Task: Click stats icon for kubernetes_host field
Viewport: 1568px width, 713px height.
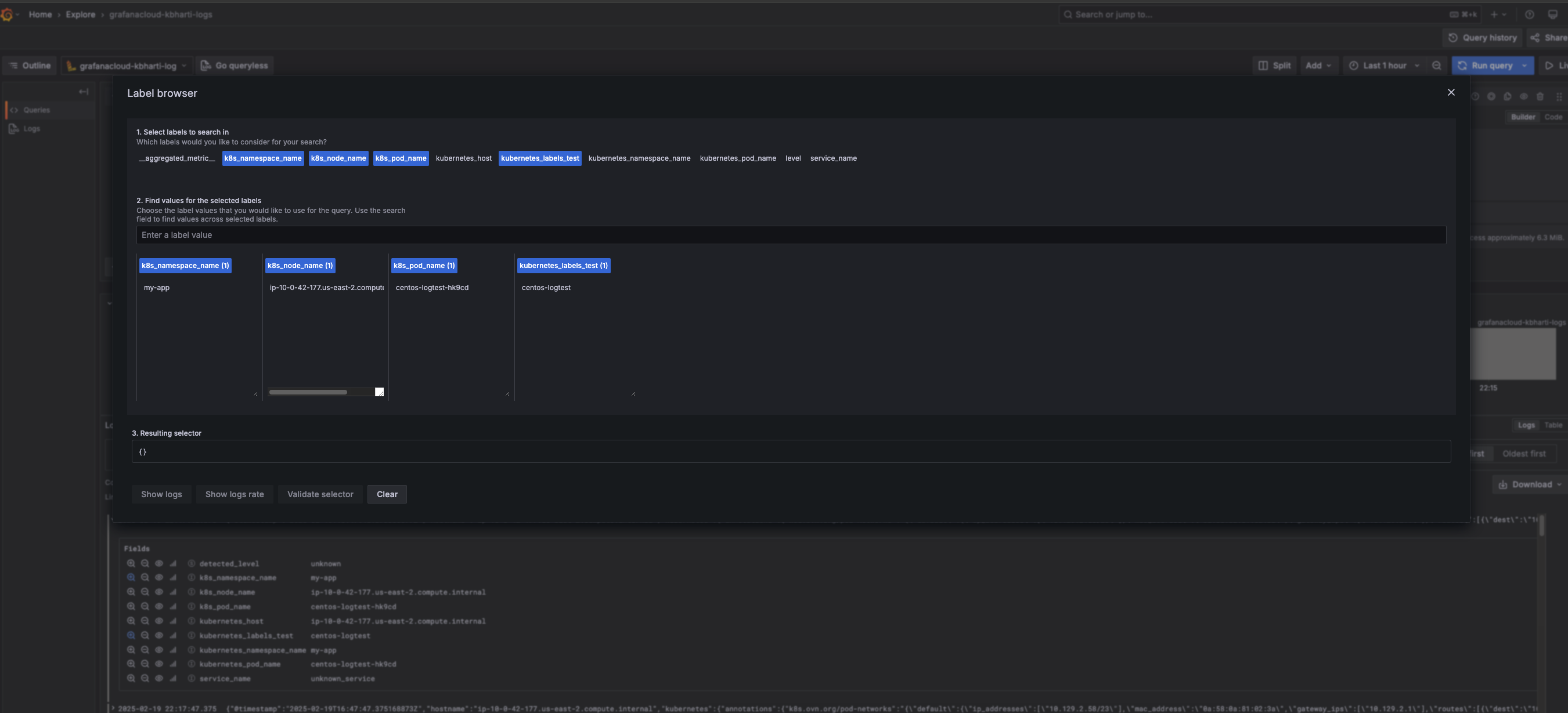Action: [x=174, y=621]
